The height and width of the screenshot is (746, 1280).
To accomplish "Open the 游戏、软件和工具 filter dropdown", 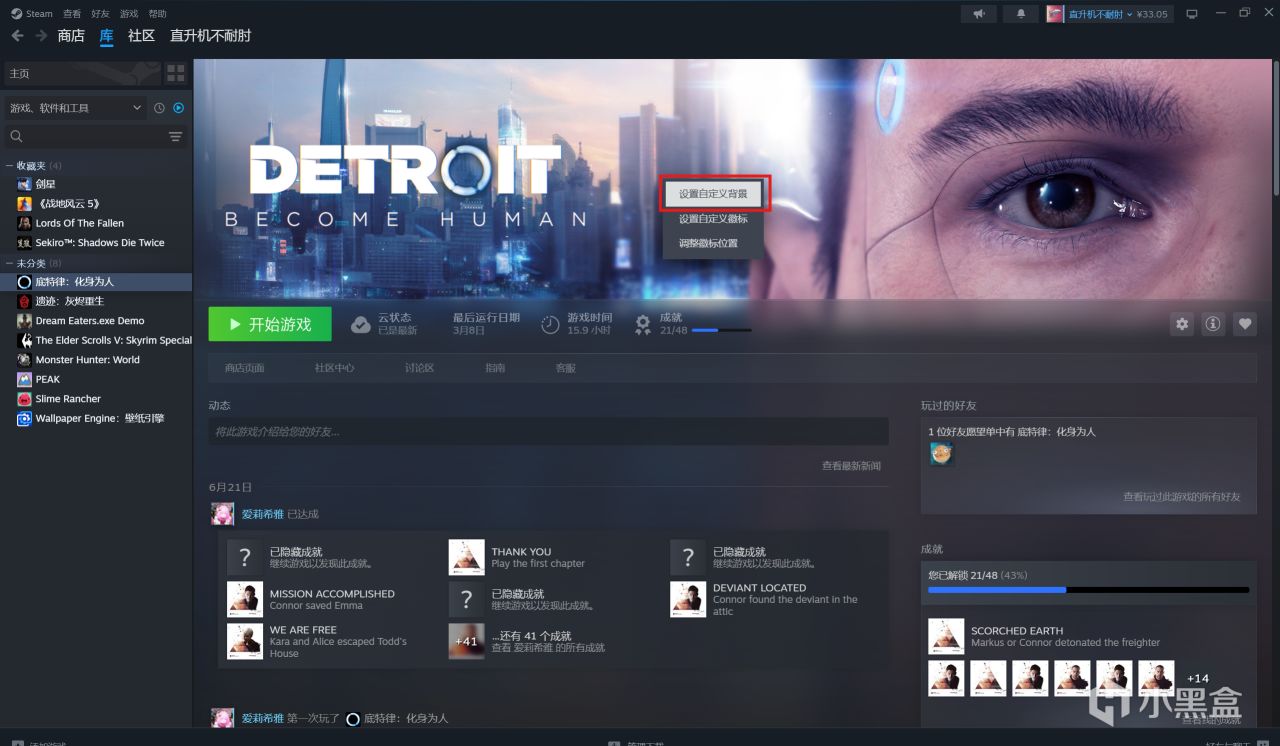I will (x=76, y=108).
